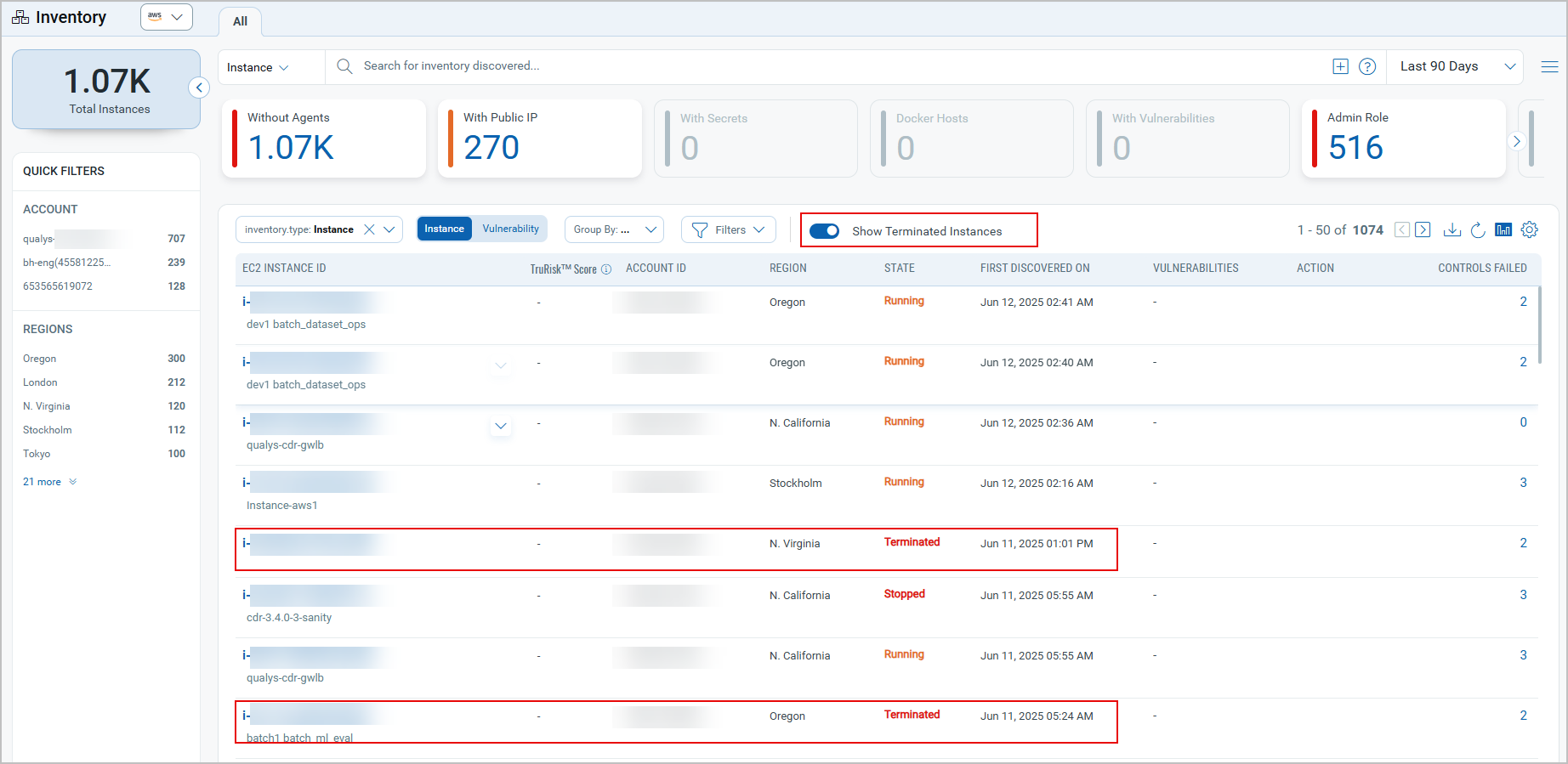This screenshot has width=1568, height=764.
Task: Select the Admin Role card
Action: (1404, 139)
